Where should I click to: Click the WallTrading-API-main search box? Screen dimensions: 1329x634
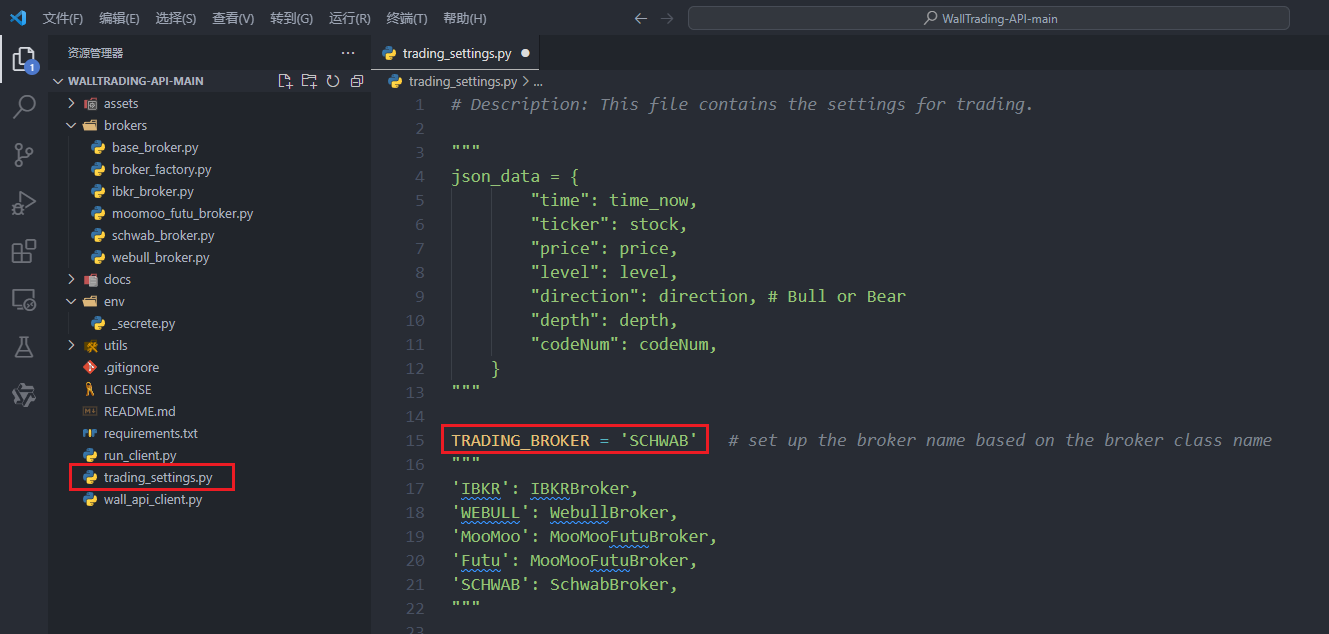[x=988, y=18]
